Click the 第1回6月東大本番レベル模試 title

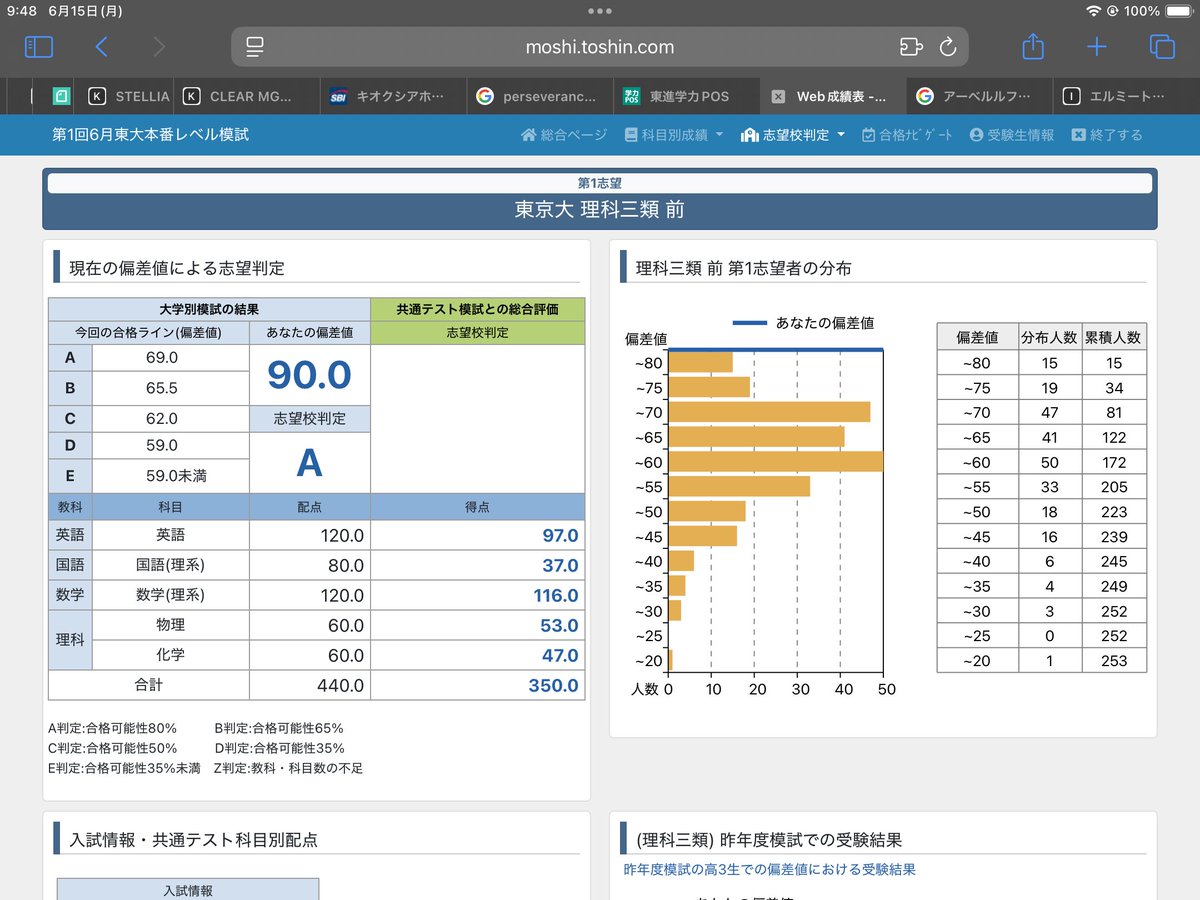[x=150, y=135]
